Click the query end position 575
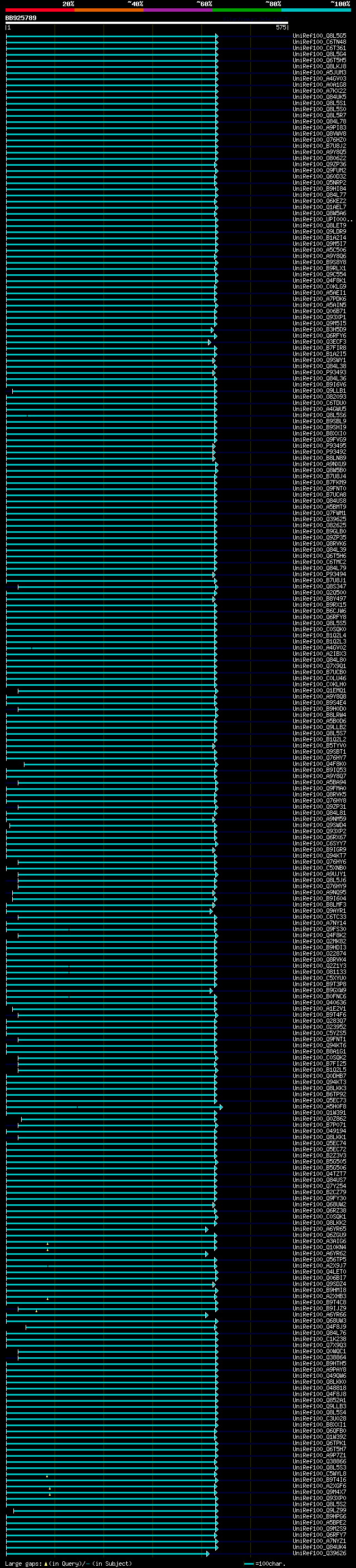 click(280, 28)
